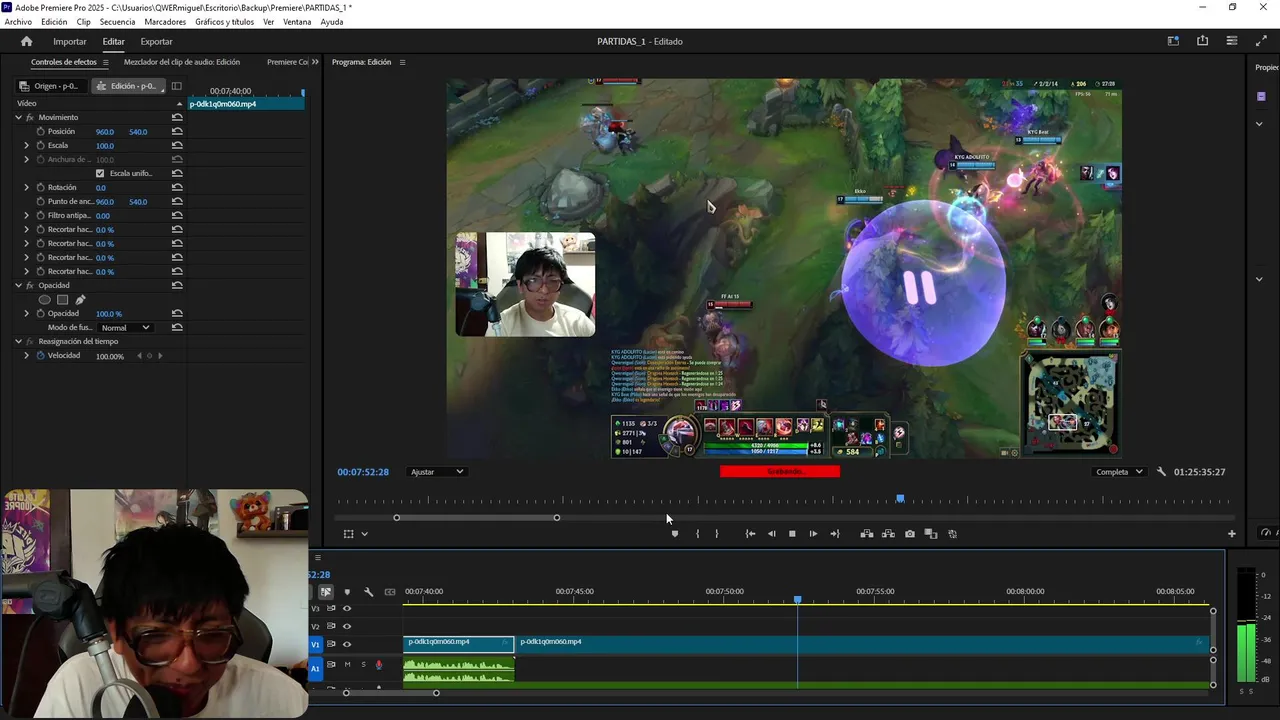Open the Modo de fusión Normal dropdown

[x=125, y=327]
